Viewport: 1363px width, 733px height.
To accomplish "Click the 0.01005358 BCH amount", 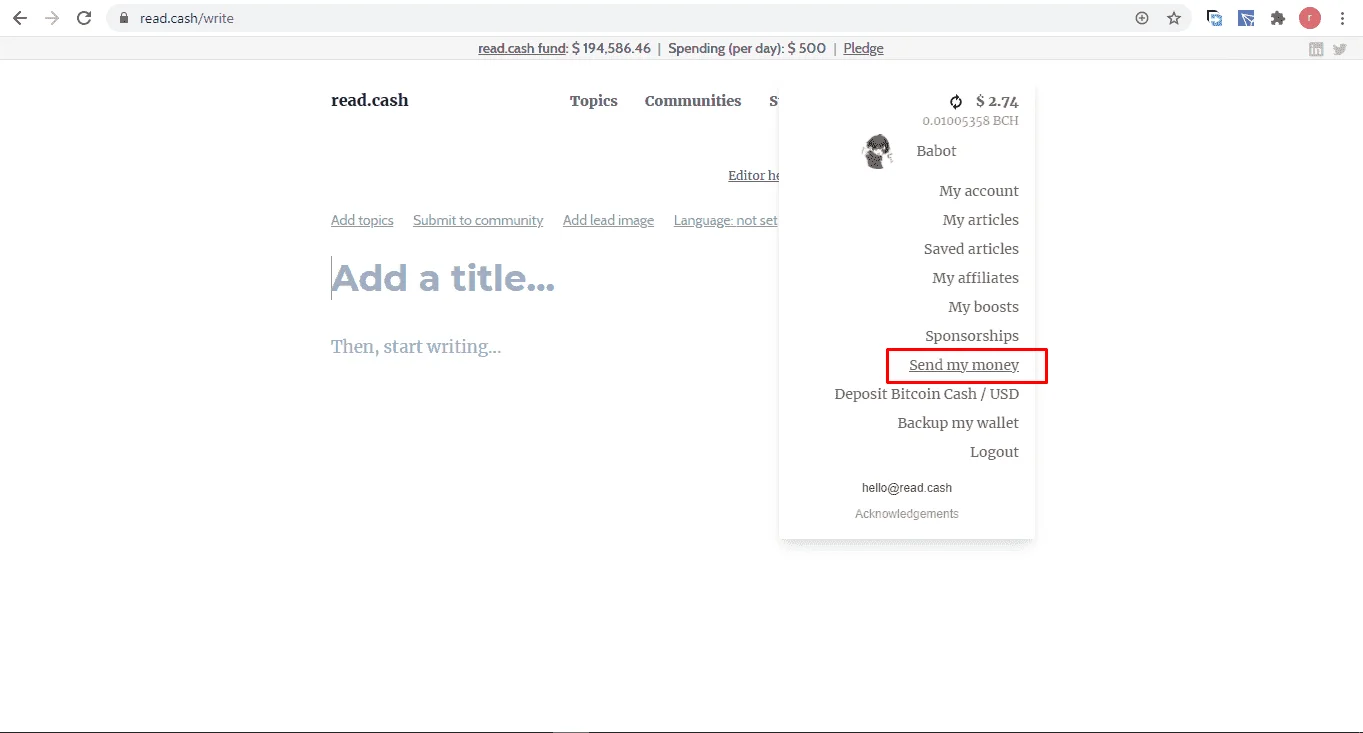I will (970, 121).
